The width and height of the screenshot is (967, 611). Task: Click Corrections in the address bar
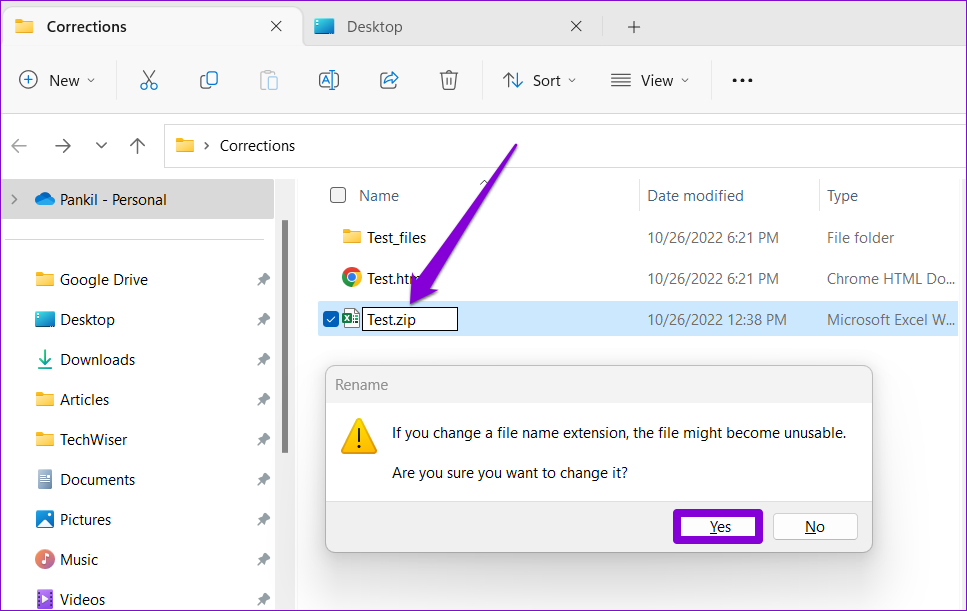click(257, 146)
